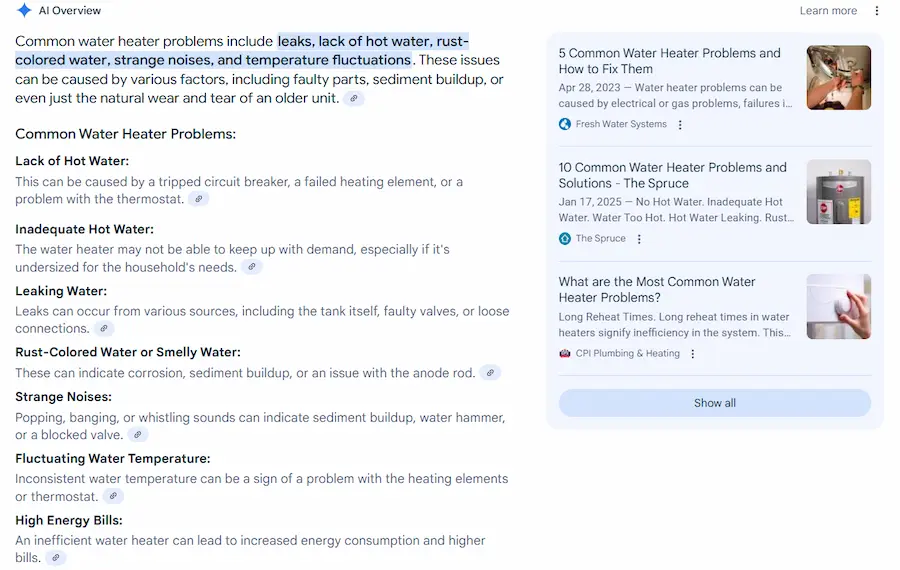900x570 pixels.
Task: Click link icon after Strange Noises text
Action: point(138,435)
